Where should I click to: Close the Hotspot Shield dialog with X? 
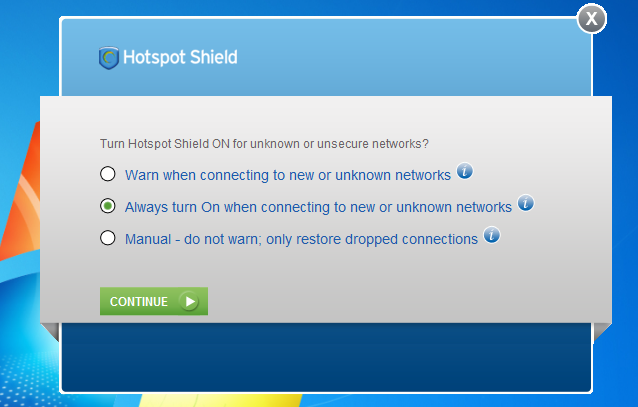coord(592,18)
